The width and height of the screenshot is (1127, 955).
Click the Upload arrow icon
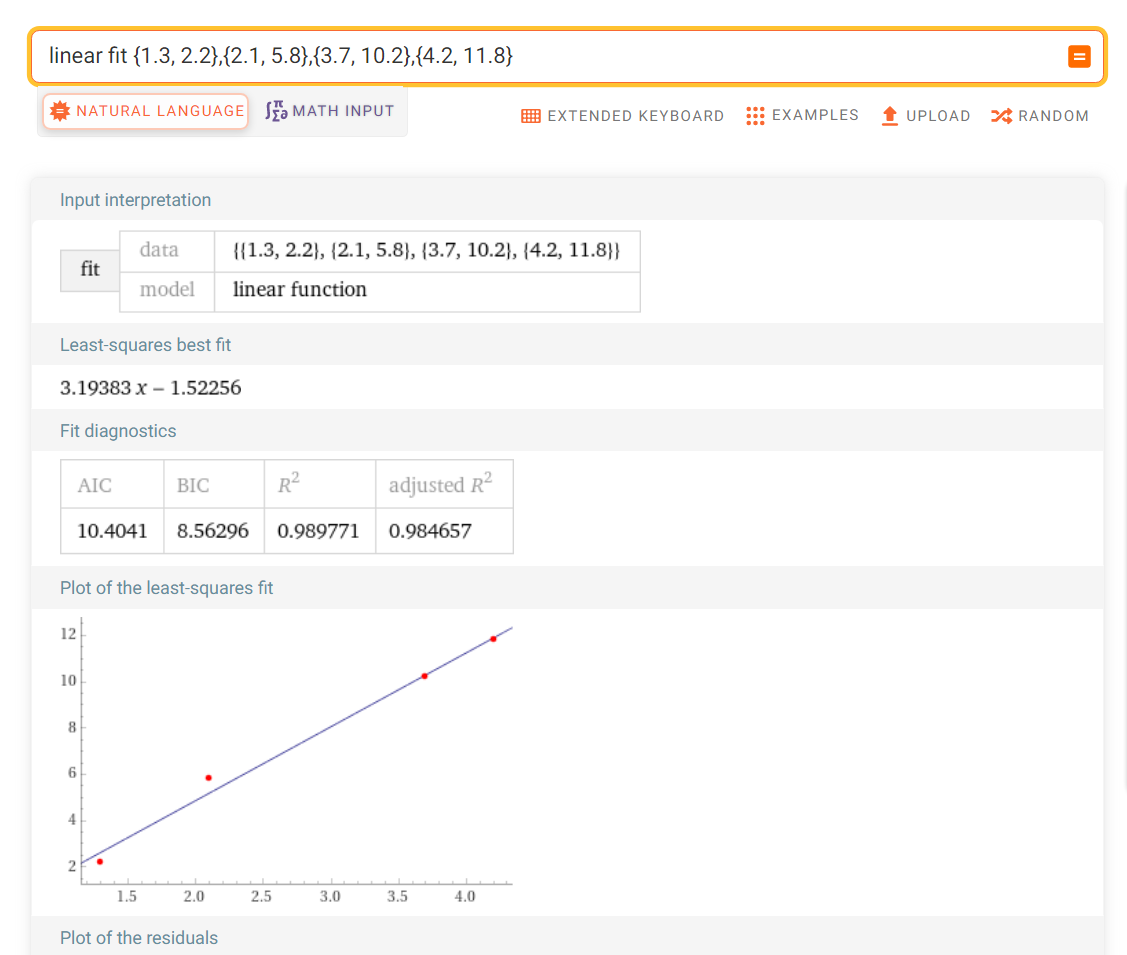pos(889,116)
